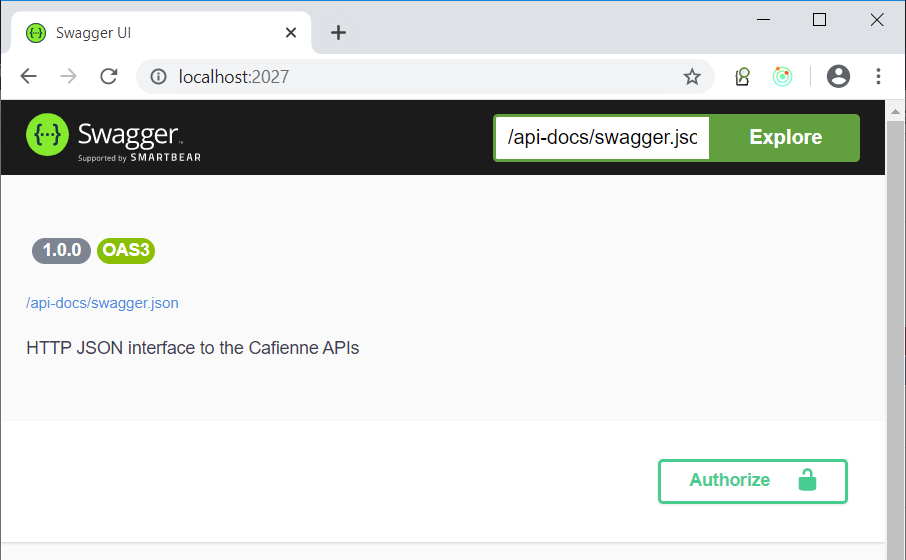Click the browser forward arrow

pos(69,76)
